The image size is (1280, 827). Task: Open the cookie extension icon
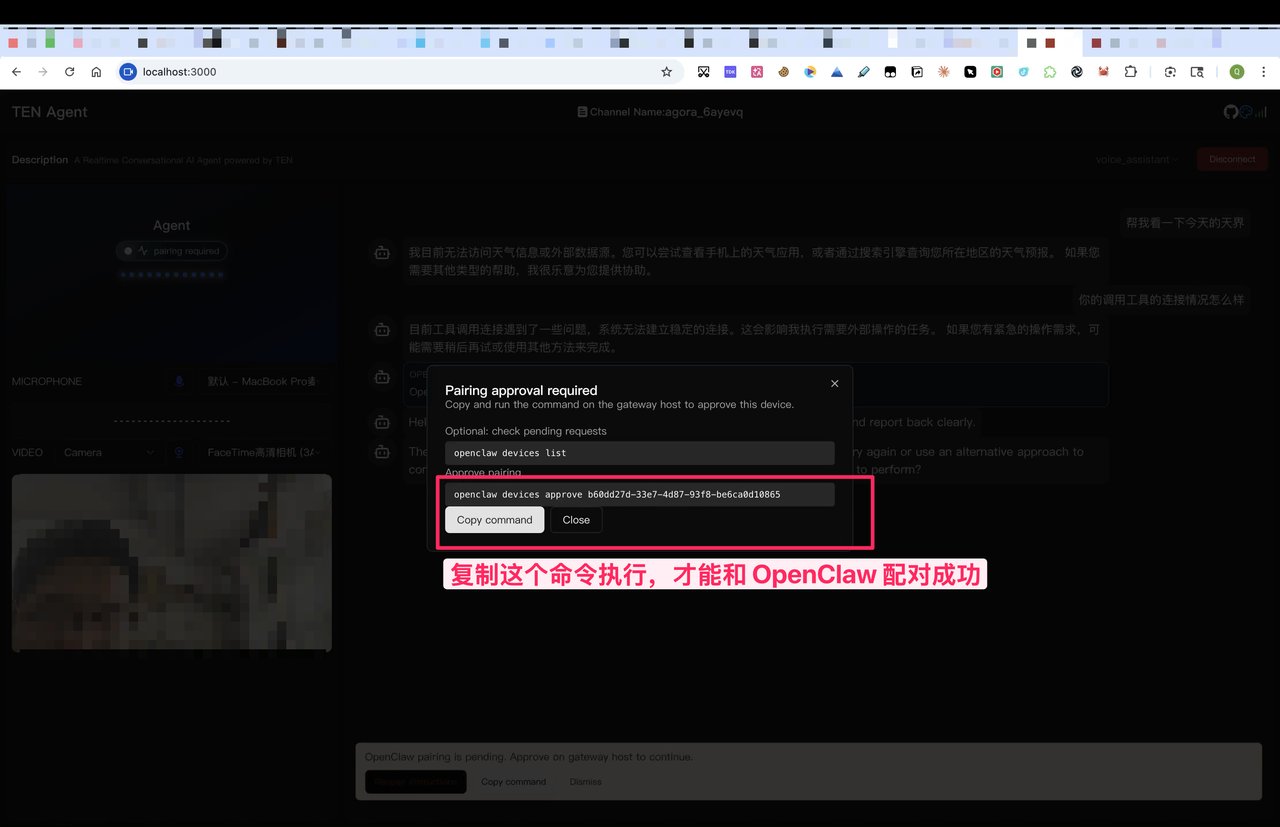[x=784, y=72]
